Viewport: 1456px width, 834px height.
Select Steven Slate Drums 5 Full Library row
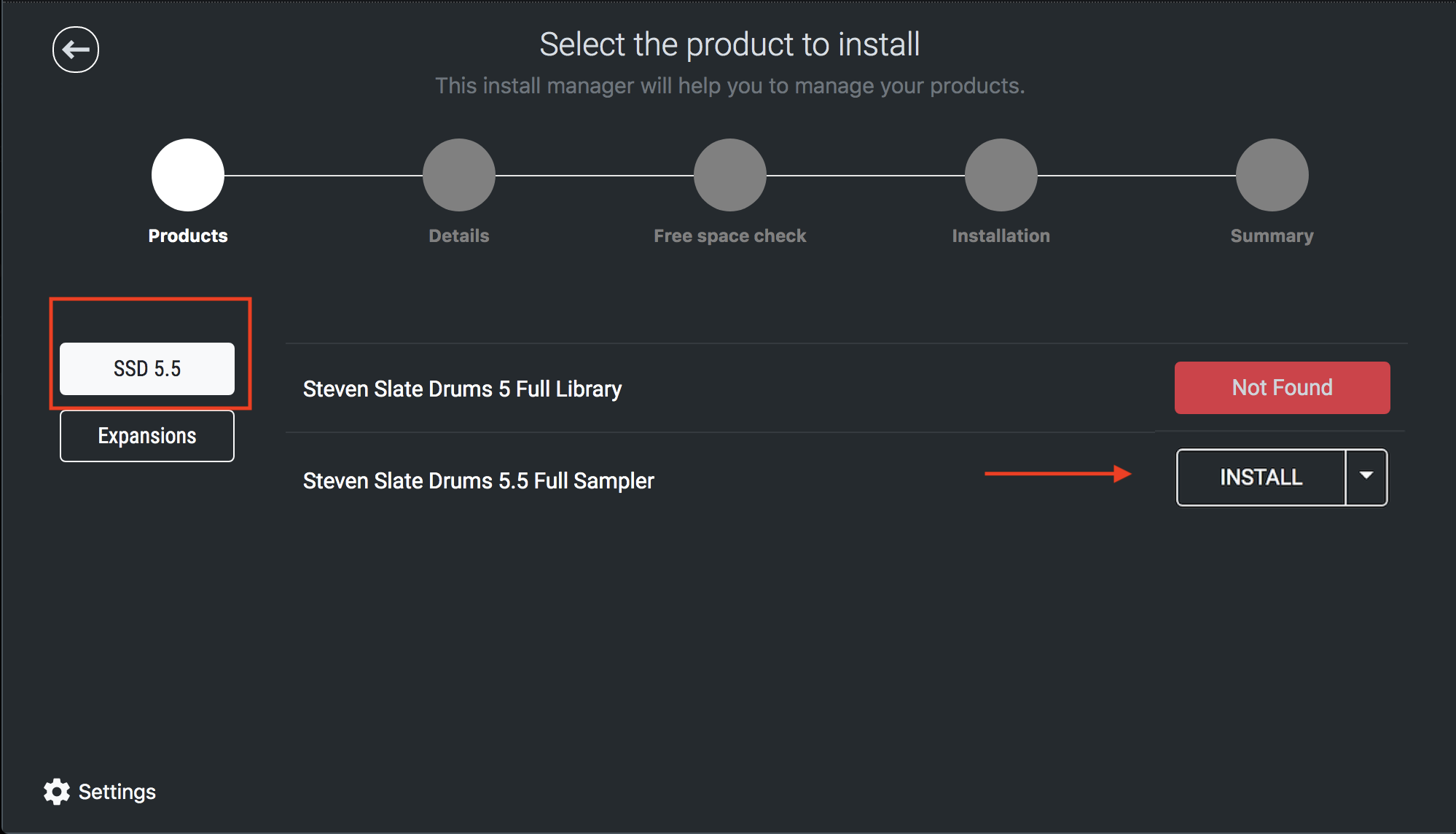click(462, 389)
